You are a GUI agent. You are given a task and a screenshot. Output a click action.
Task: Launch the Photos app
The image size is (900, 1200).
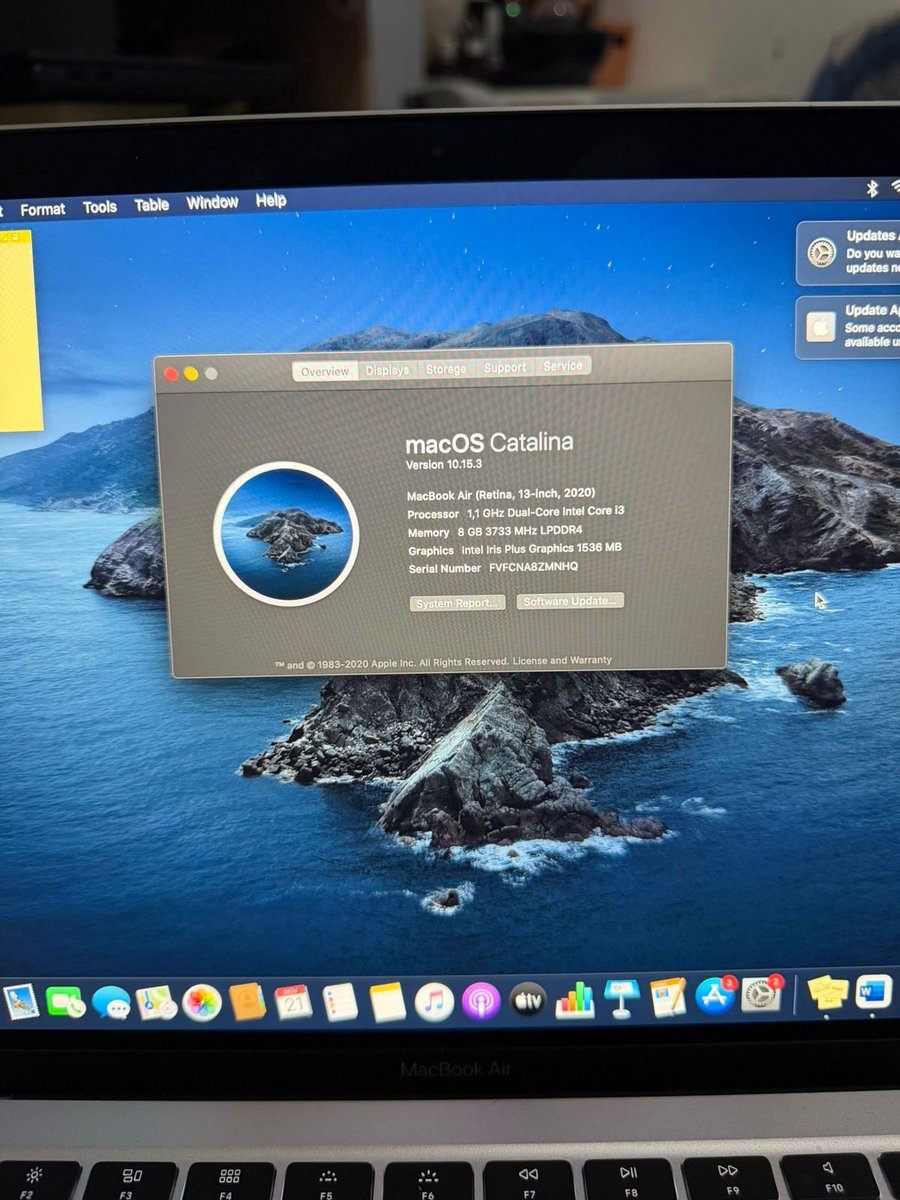(x=202, y=1002)
